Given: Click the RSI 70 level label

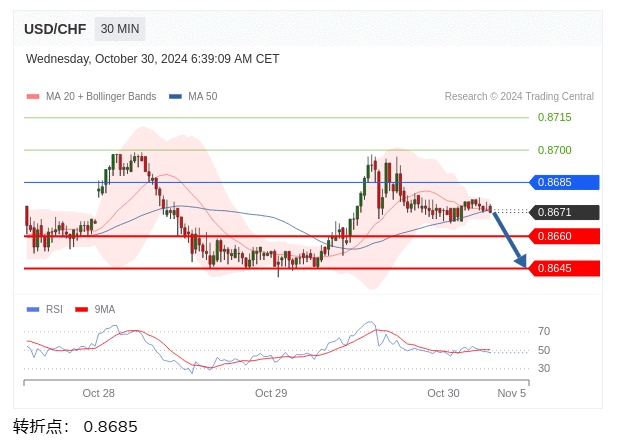Looking at the screenshot, I should click(x=544, y=332).
